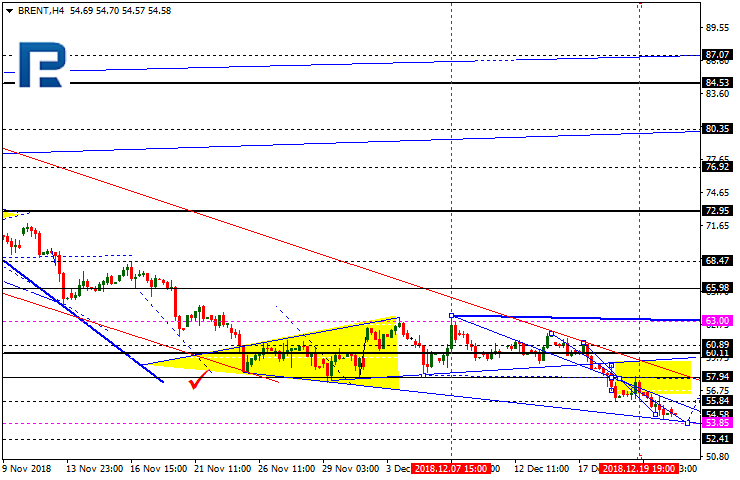Click the 65.98 price level label

point(717,288)
